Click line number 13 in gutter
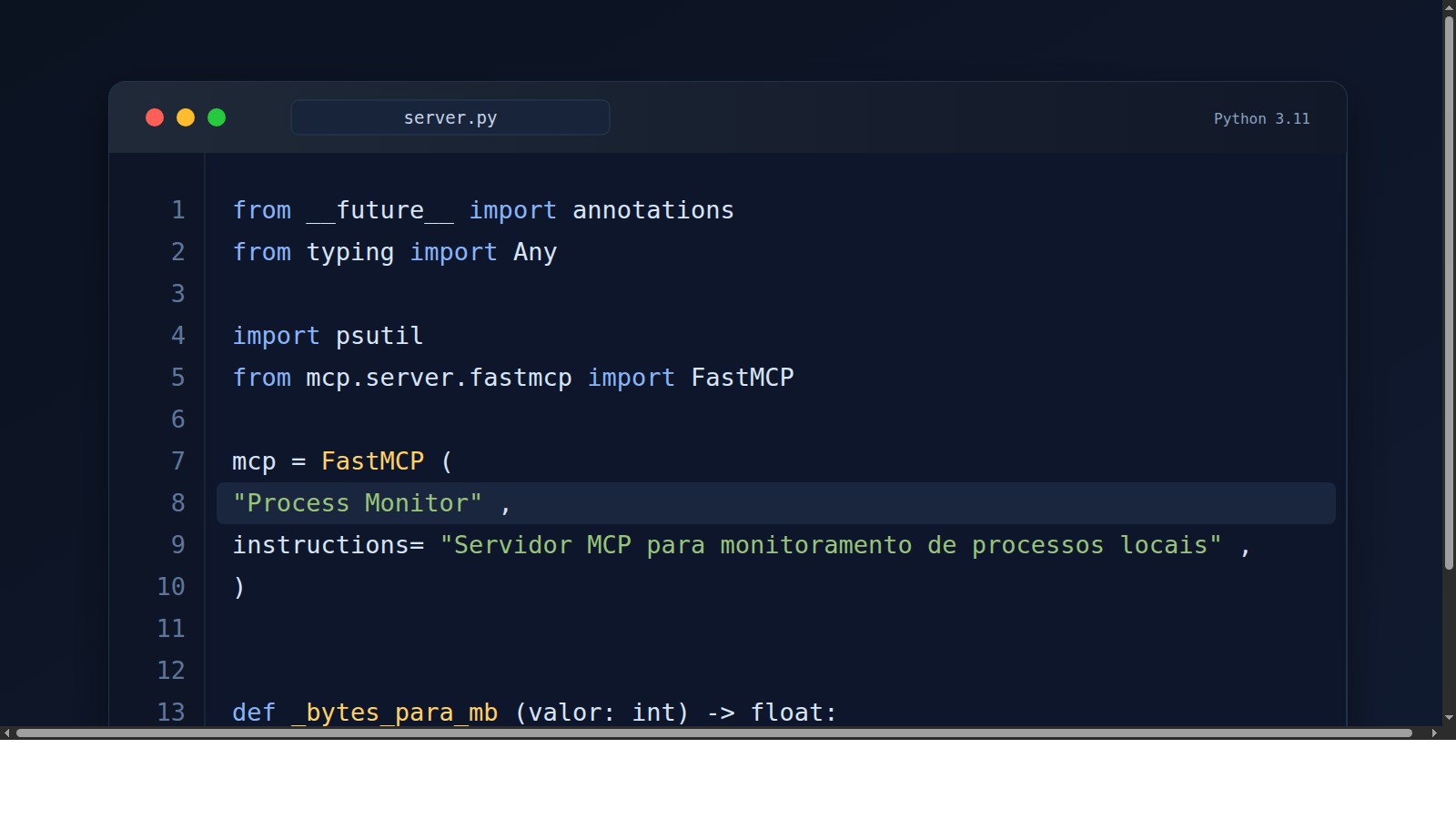Screen dimensions: 1456x819 click(x=171, y=713)
